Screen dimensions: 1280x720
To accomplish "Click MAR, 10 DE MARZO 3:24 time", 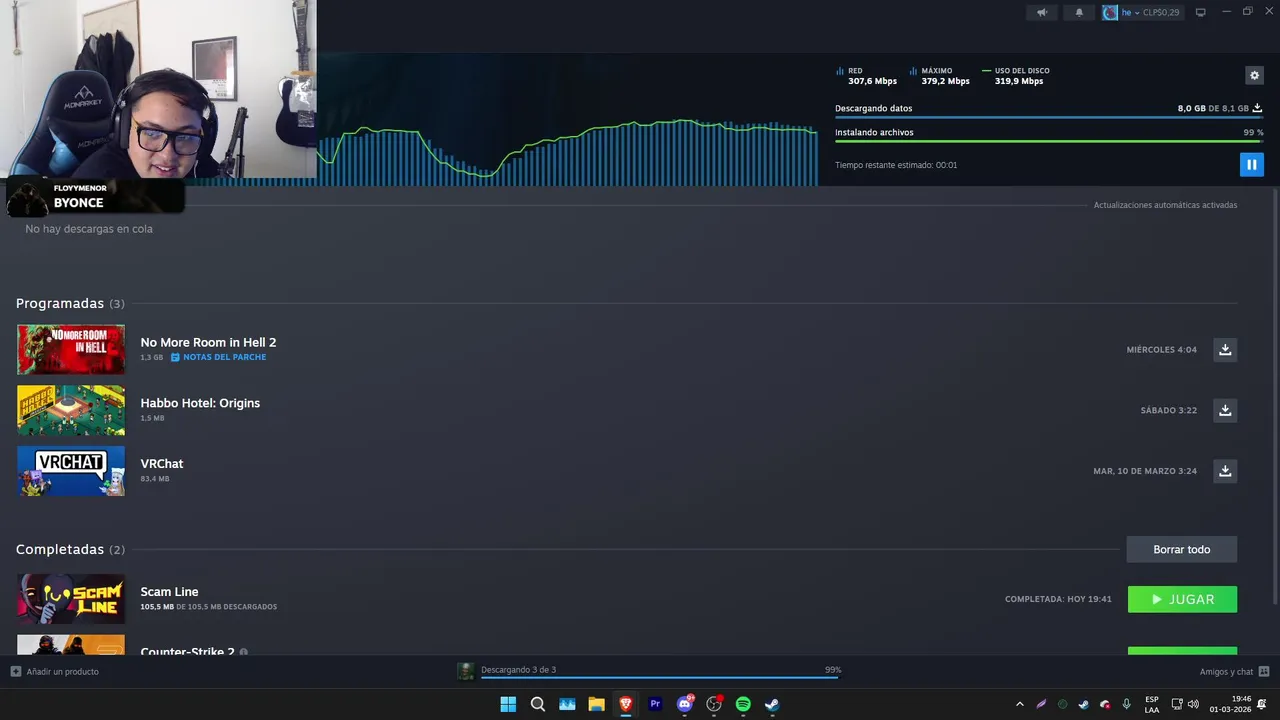I will (x=1145, y=471).
